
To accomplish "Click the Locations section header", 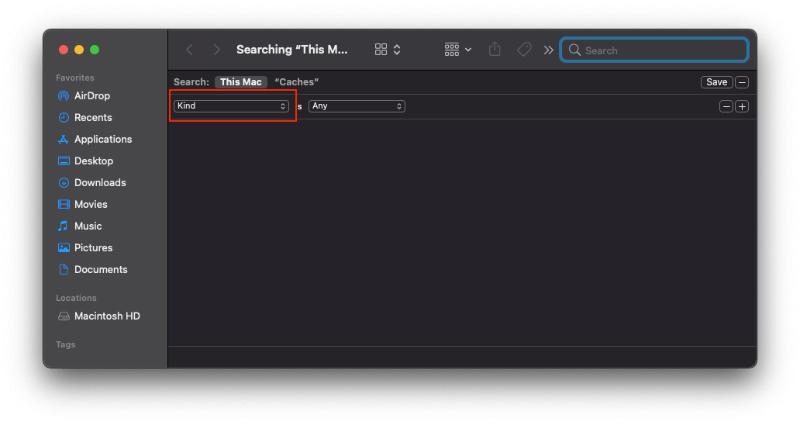I will tap(76, 298).
